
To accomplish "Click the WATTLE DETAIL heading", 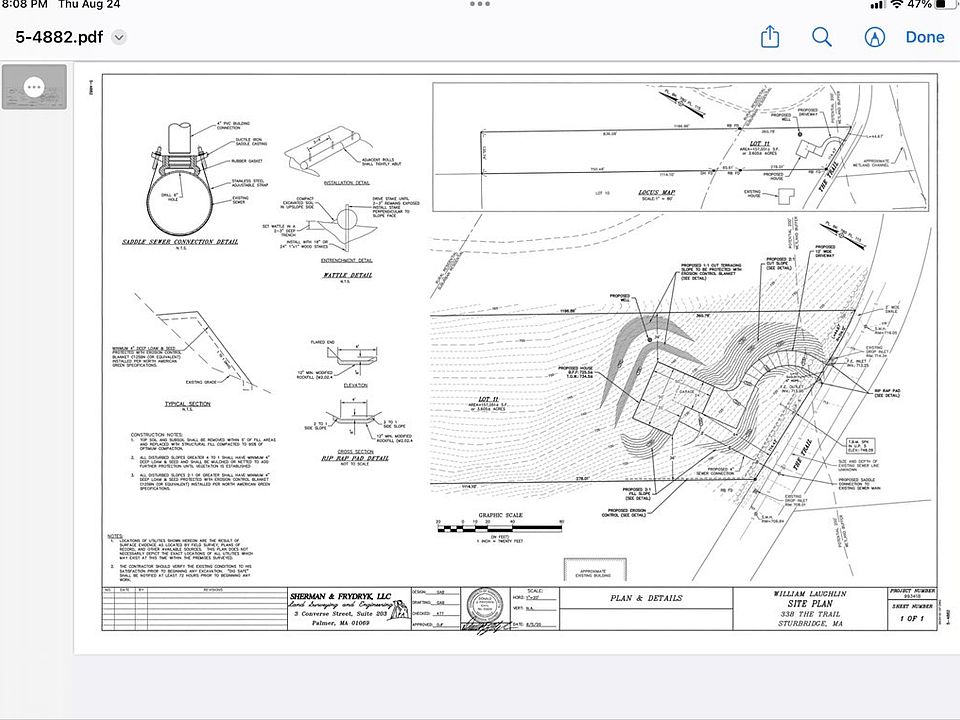I will [347, 276].
